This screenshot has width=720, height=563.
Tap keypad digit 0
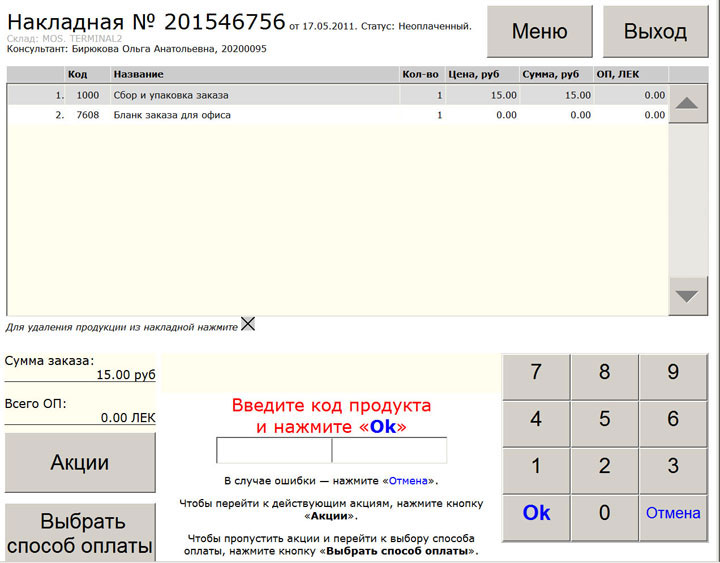604,518
